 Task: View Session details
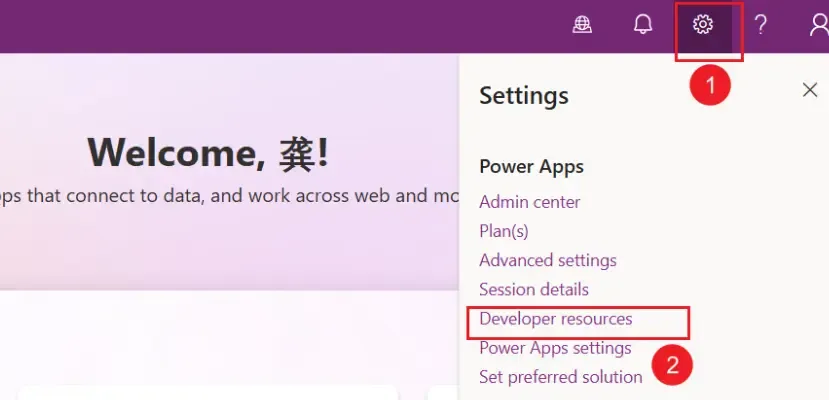(533, 290)
